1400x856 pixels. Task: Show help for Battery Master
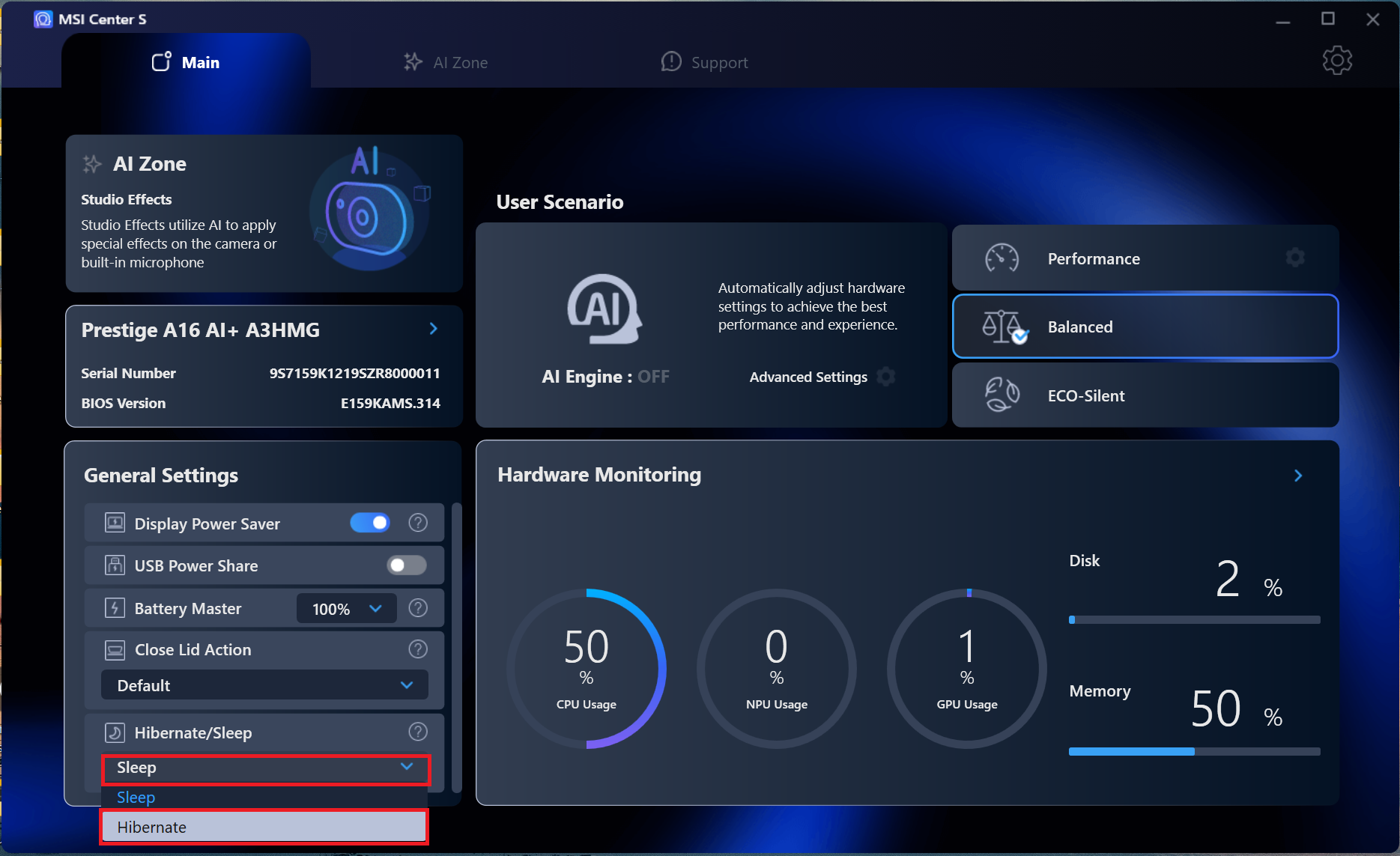tap(418, 607)
